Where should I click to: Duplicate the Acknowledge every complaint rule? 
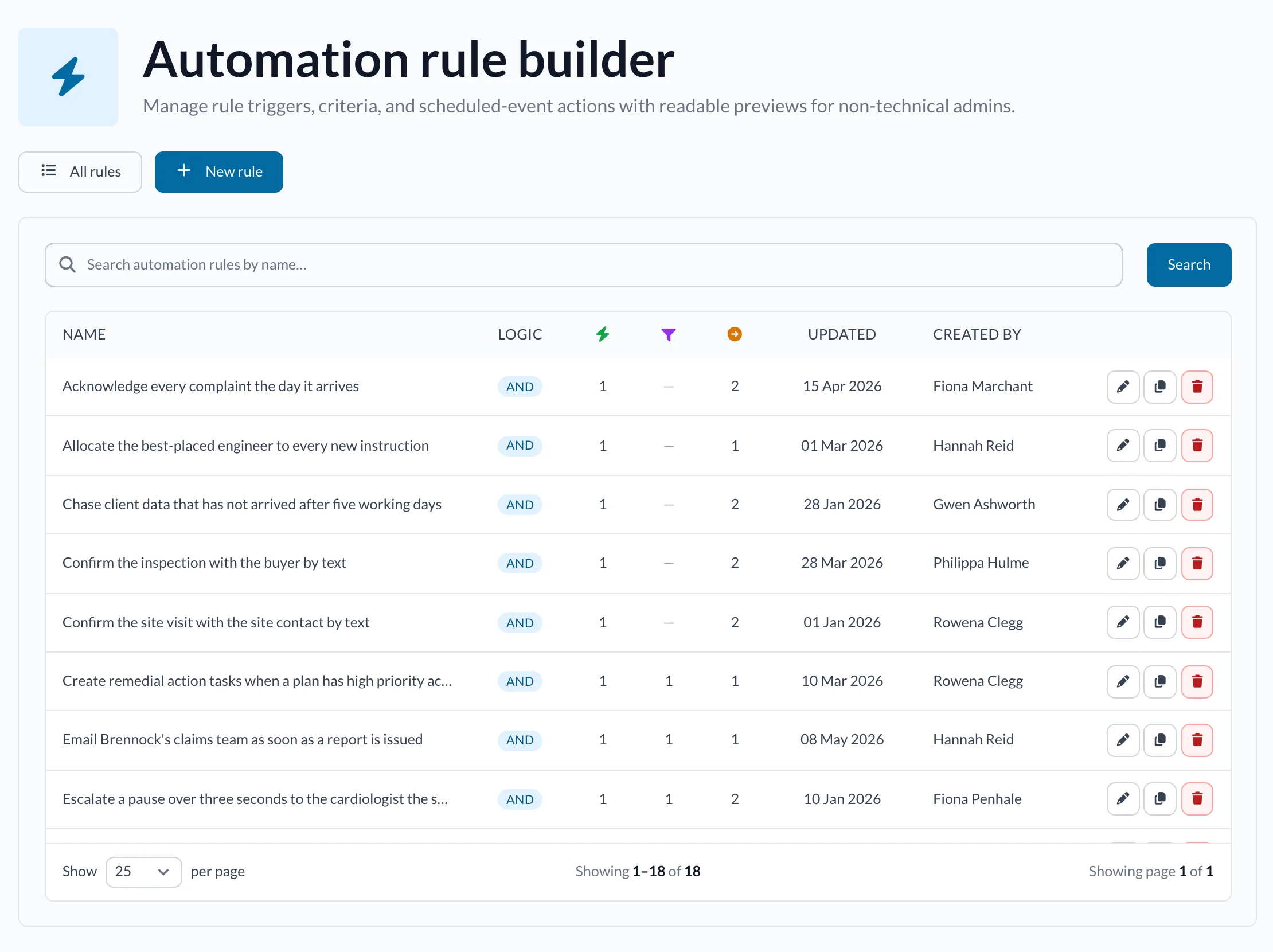(1159, 386)
